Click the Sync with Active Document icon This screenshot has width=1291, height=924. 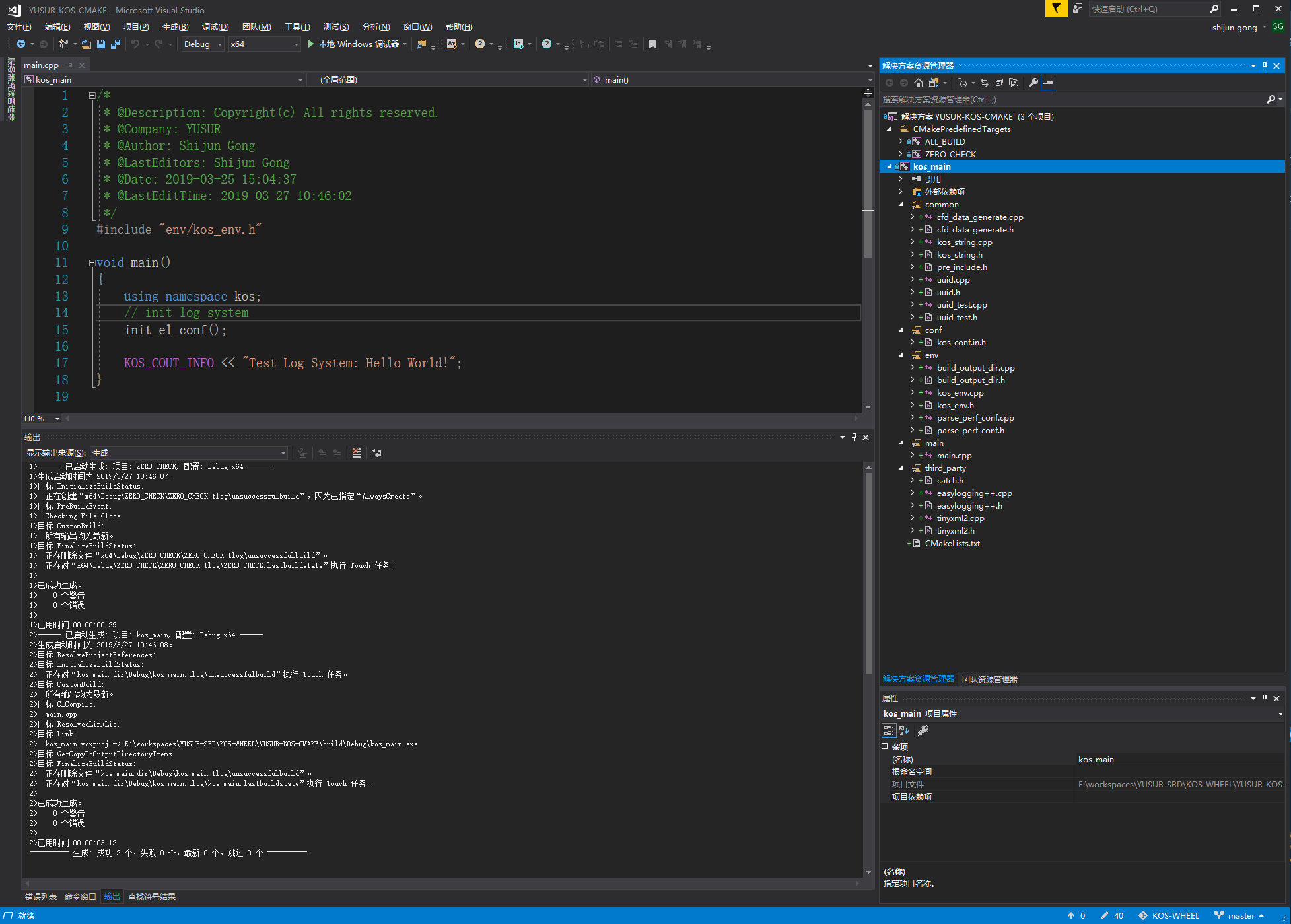point(985,83)
